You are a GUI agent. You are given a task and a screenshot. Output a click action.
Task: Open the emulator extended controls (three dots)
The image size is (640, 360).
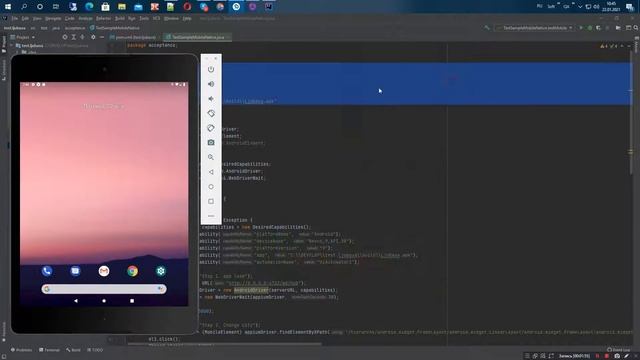click(x=211, y=216)
